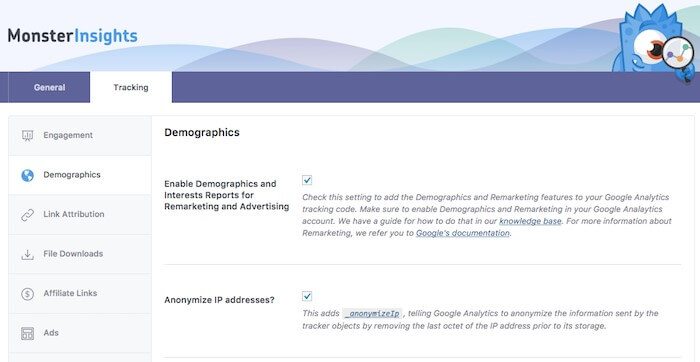
Task: Open Google's documentation link
Action: pos(462,233)
